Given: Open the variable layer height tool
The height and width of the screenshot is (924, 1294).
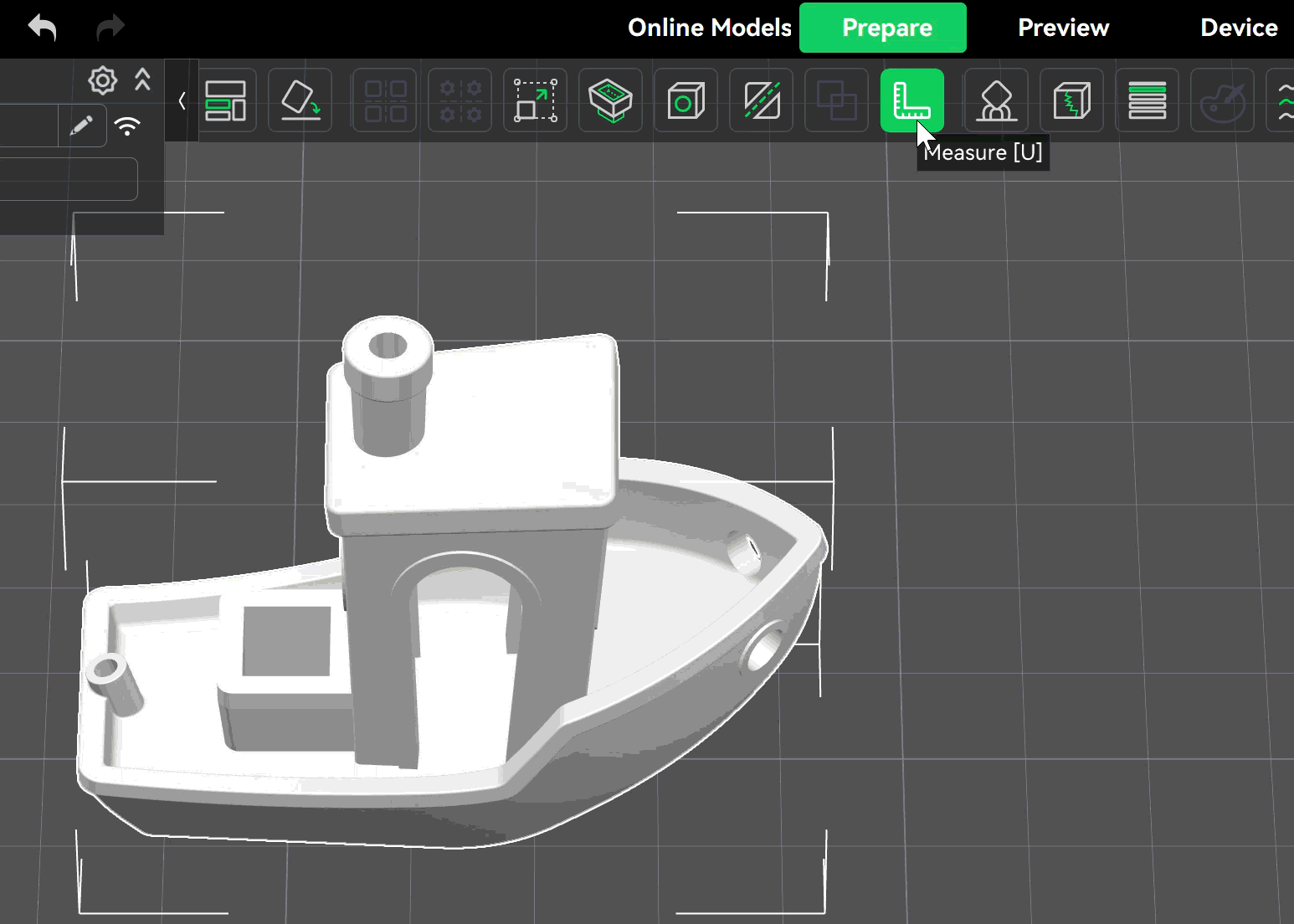Looking at the screenshot, I should point(1148,100).
